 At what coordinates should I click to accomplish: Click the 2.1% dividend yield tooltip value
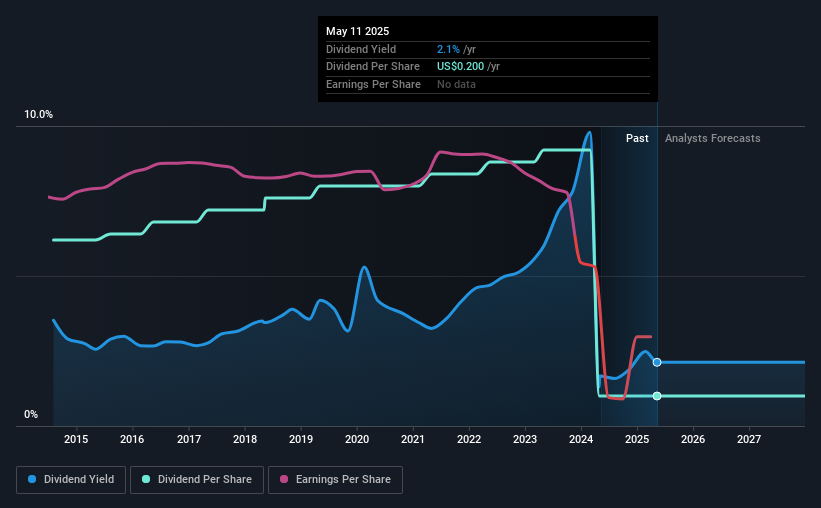pyautogui.click(x=448, y=49)
